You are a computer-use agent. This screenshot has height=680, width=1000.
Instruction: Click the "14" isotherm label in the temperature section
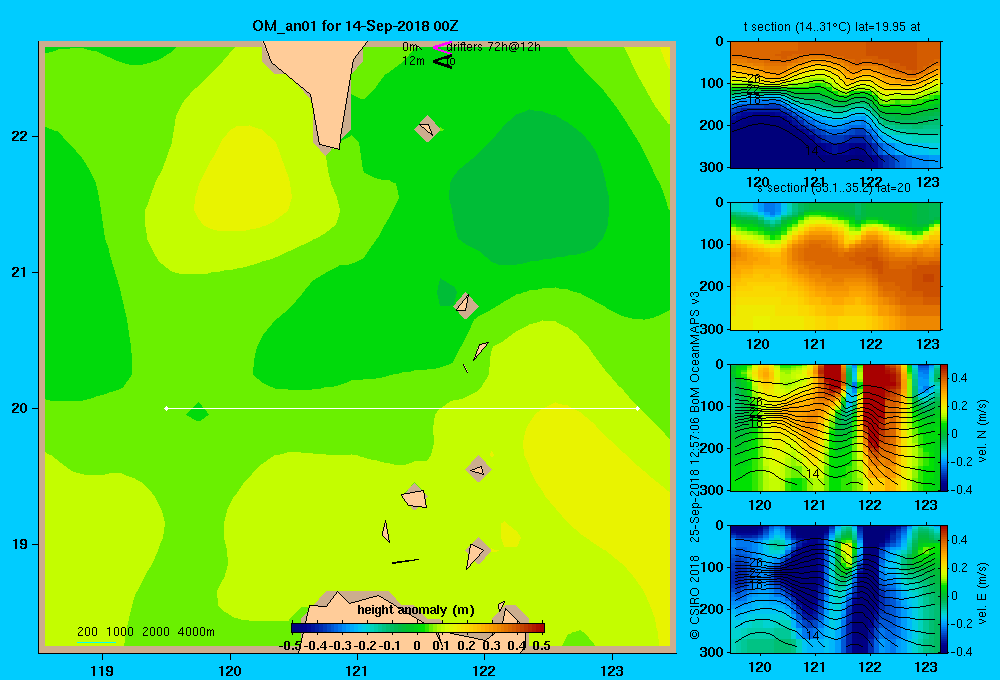tap(811, 151)
